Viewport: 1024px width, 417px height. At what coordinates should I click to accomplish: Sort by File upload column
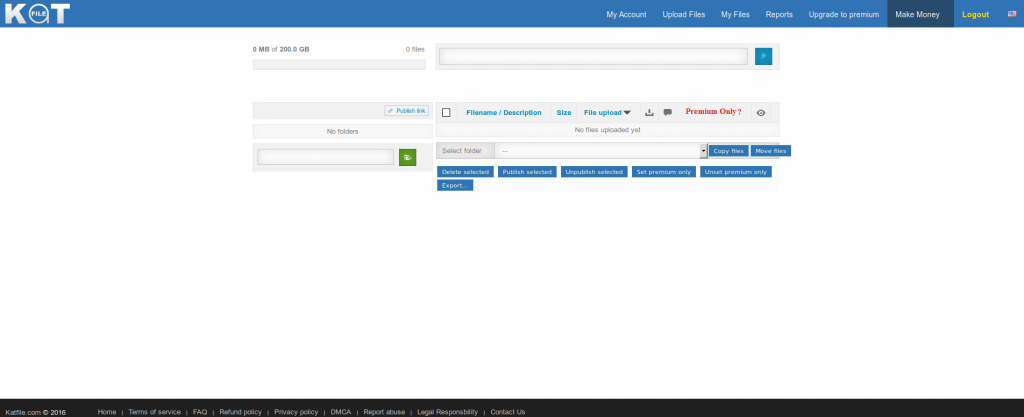(607, 113)
